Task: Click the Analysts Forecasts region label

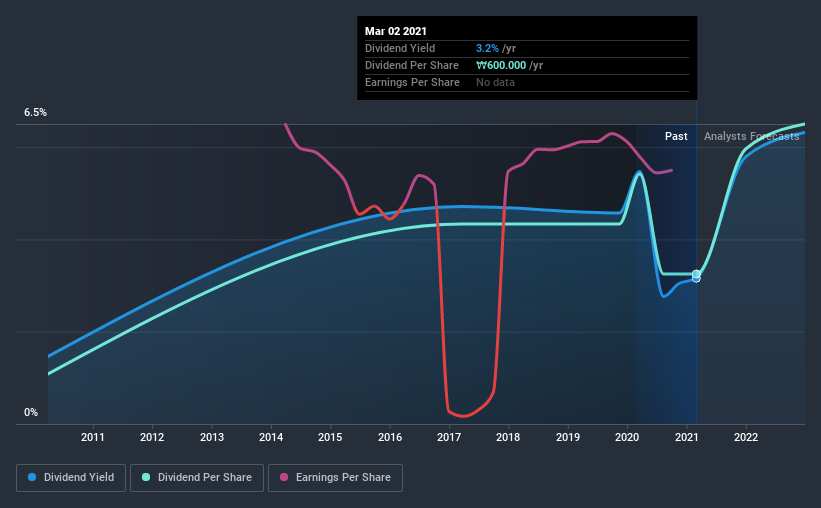Action: [x=751, y=136]
